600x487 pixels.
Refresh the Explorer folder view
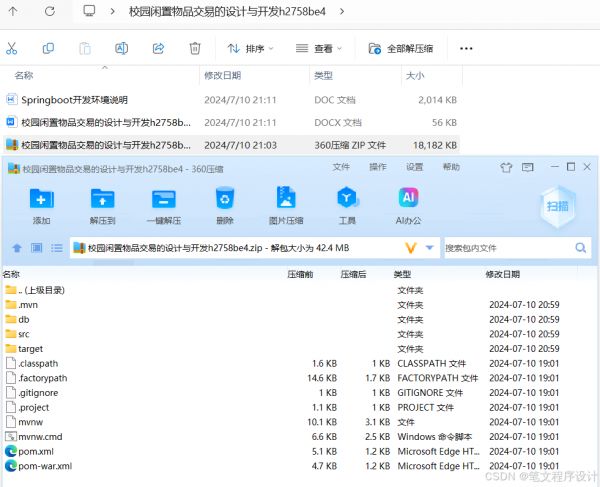pos(50,11)
